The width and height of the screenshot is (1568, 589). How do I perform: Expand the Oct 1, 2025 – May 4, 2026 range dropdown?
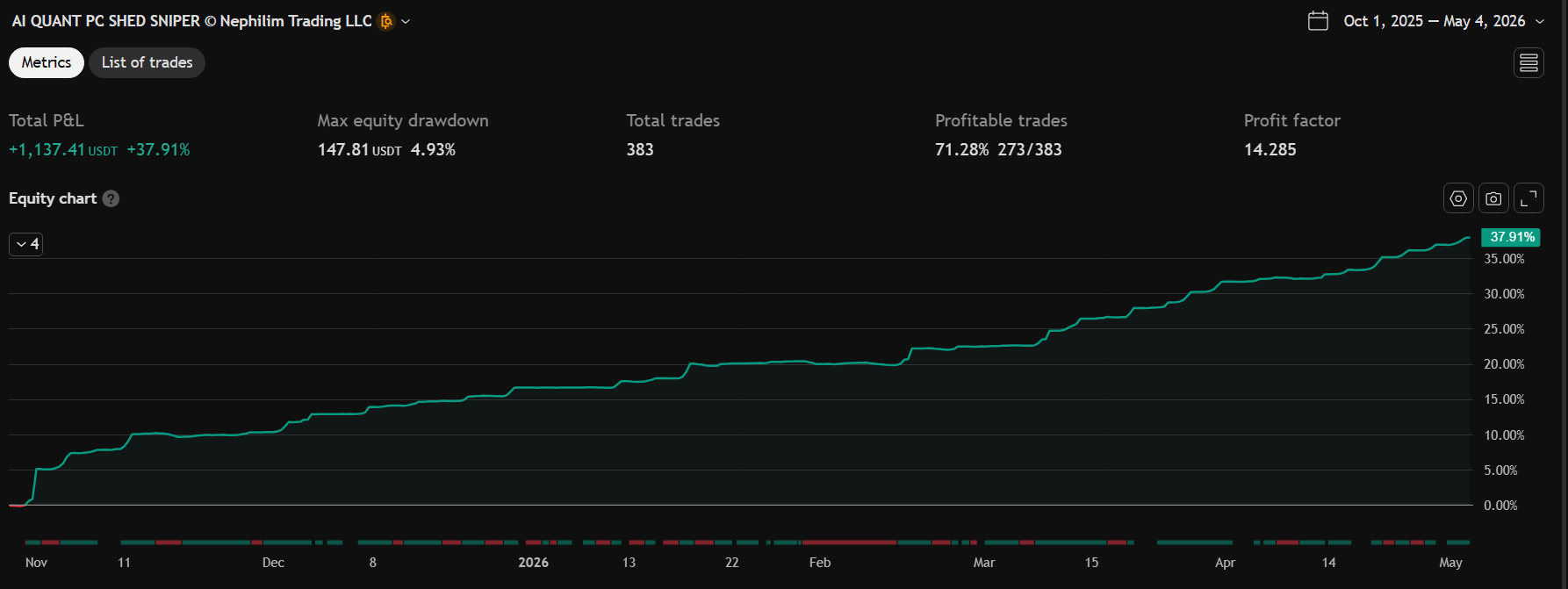[x=1539, y=21]
